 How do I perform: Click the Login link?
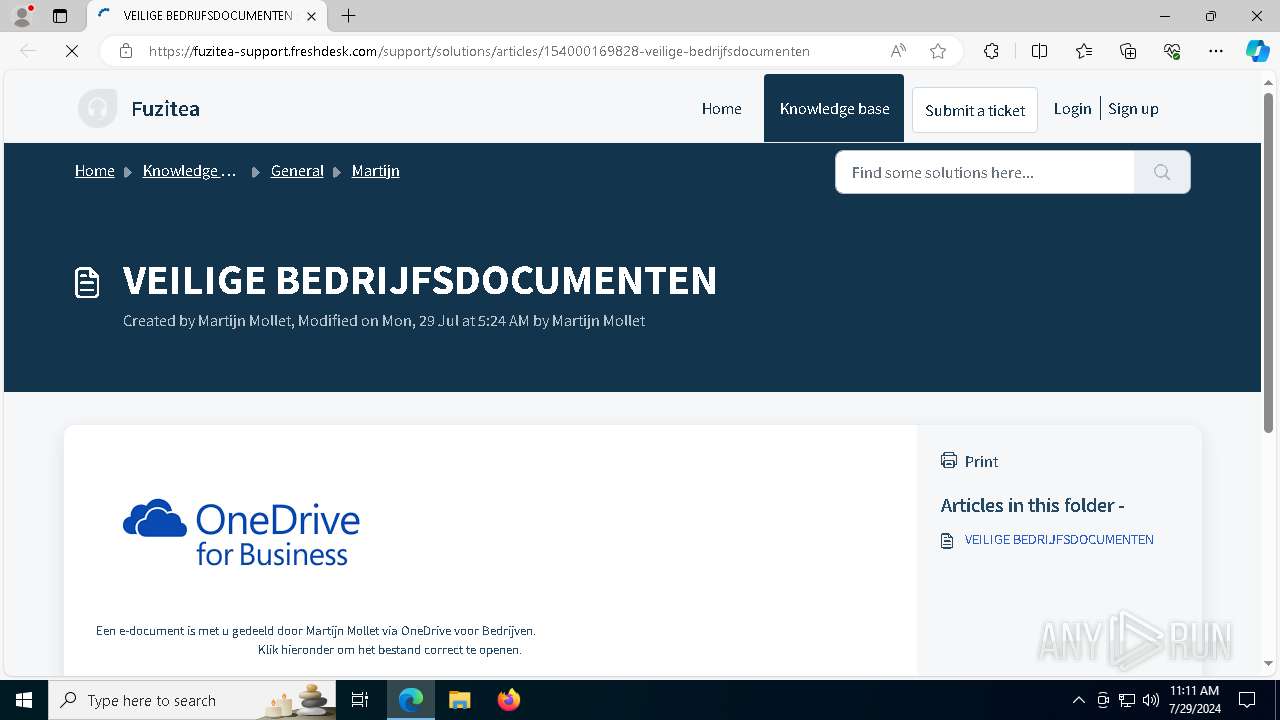1072,109
